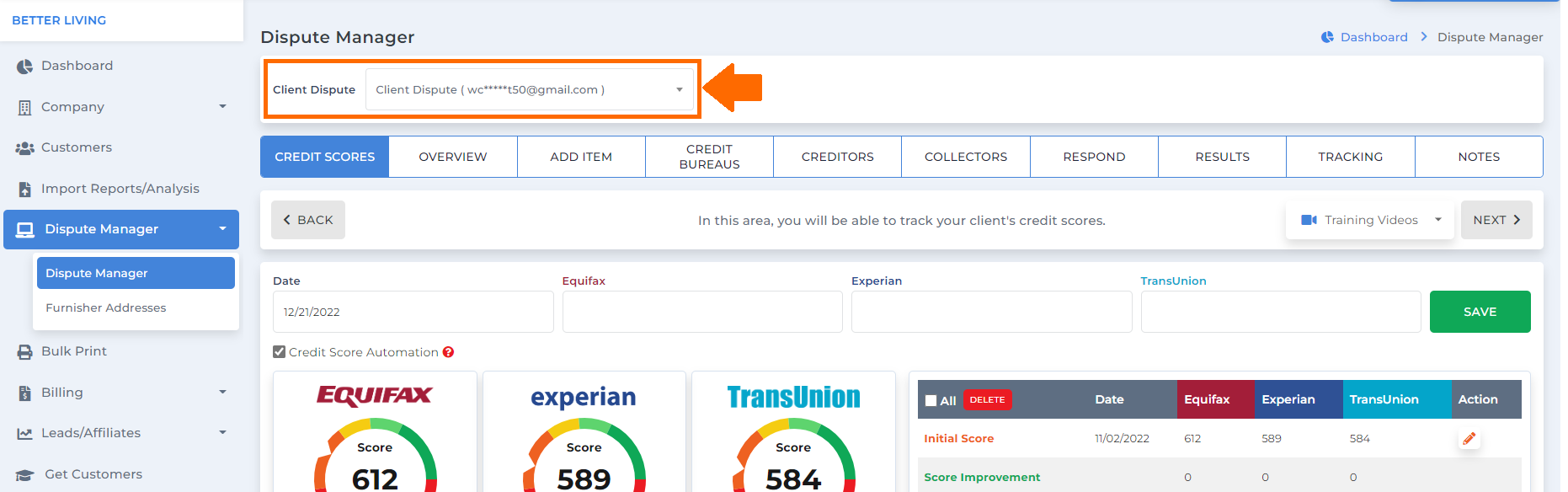The width and height of the screenshot is (1568, 492).
Task: Click the Leads/Affiliates chart icon
Action: coord(24,434)
